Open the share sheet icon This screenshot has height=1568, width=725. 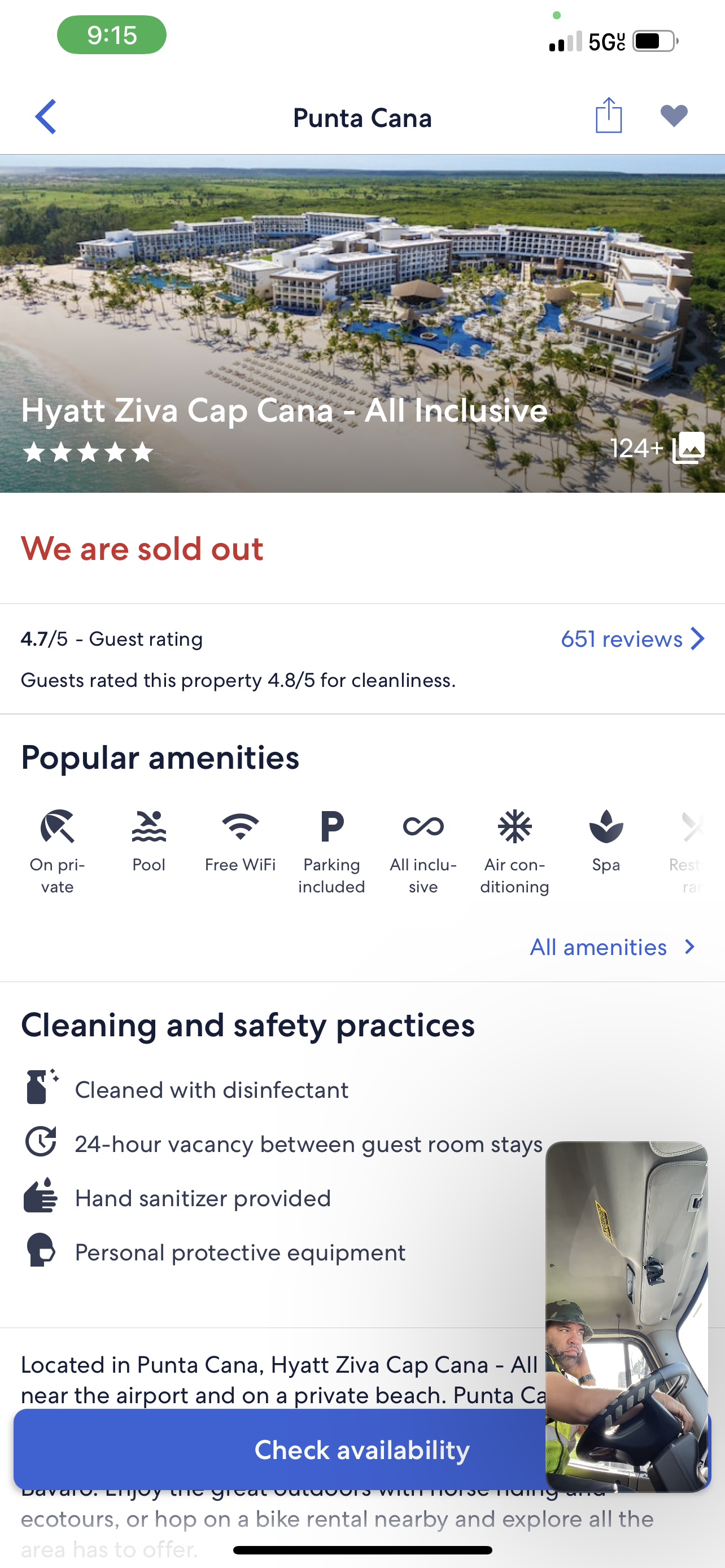click(x=609, y=115)
